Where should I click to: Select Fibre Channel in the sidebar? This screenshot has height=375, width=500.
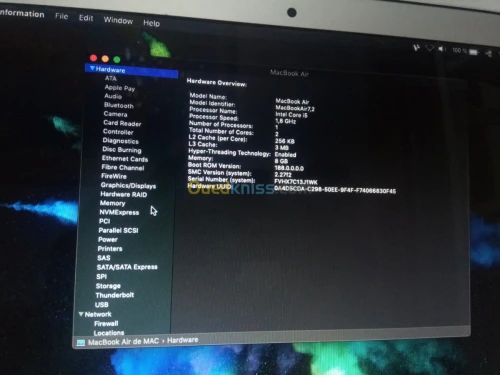123,167
